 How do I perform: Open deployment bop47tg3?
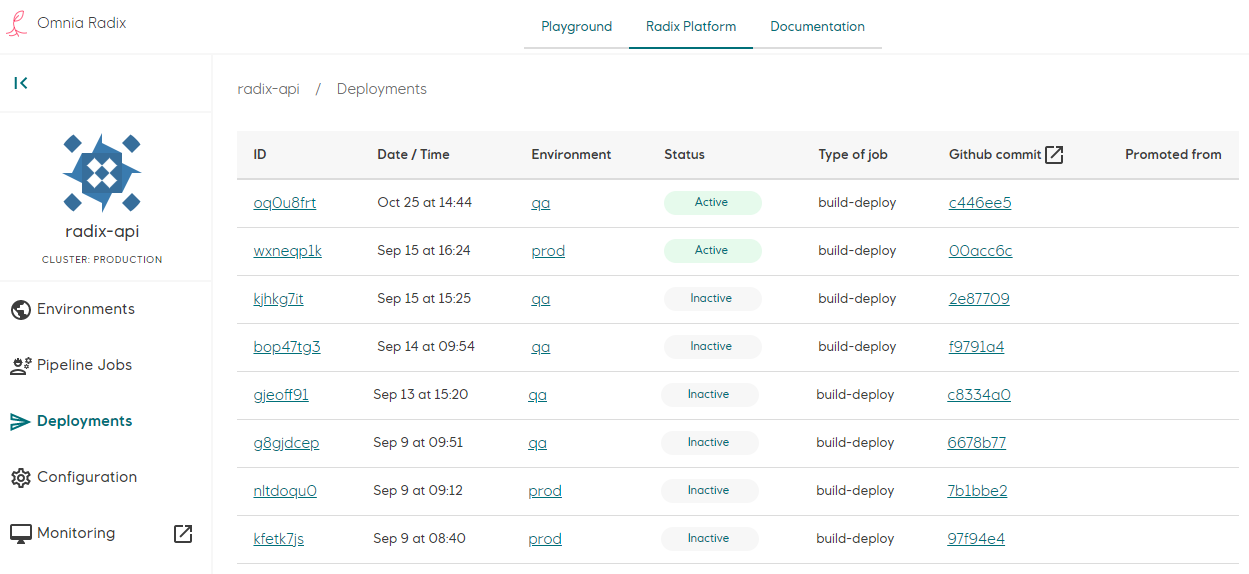287,347
